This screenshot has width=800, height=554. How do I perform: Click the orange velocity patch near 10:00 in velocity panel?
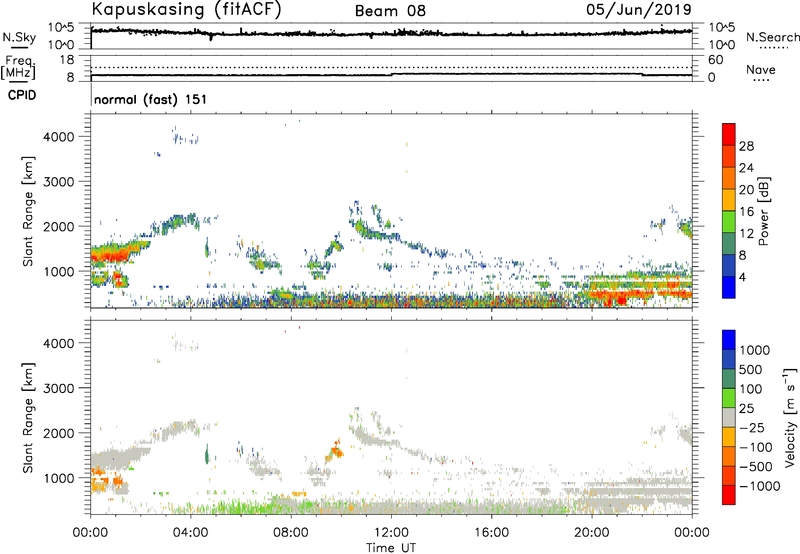click(x=336, y=450)
